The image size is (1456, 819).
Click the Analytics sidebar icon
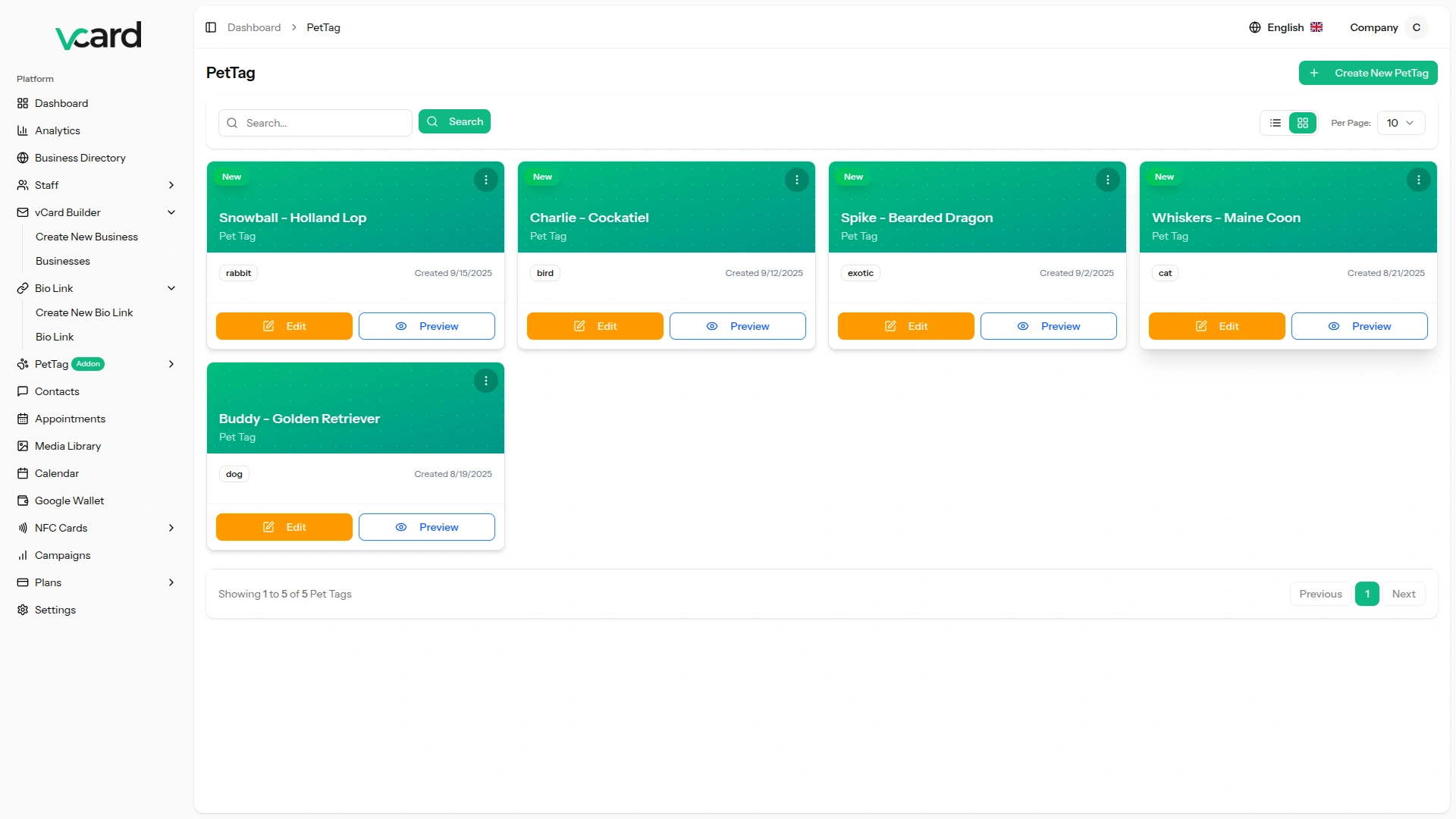coord(23,130)
